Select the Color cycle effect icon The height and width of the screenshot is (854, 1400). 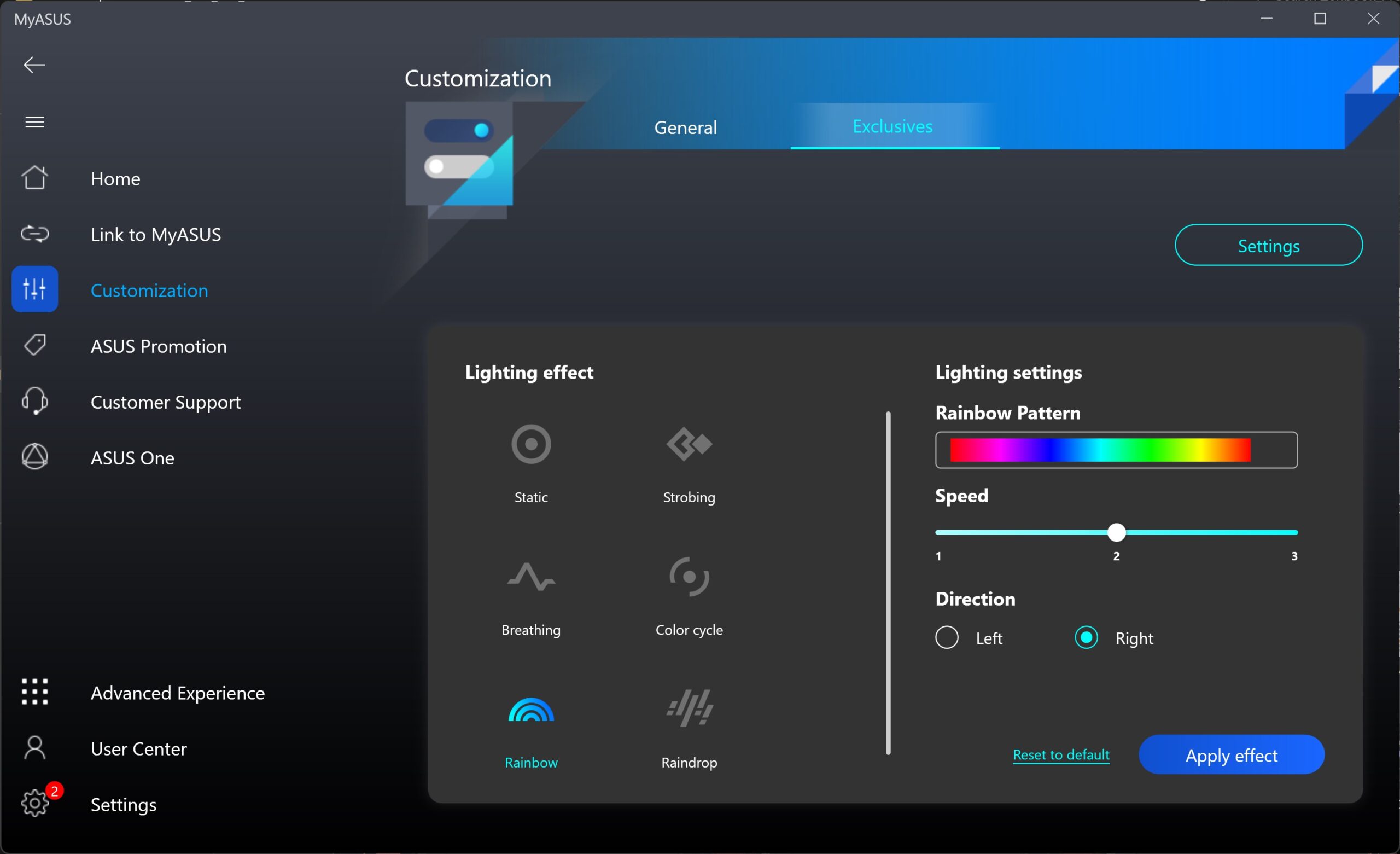tap(689, 577)
